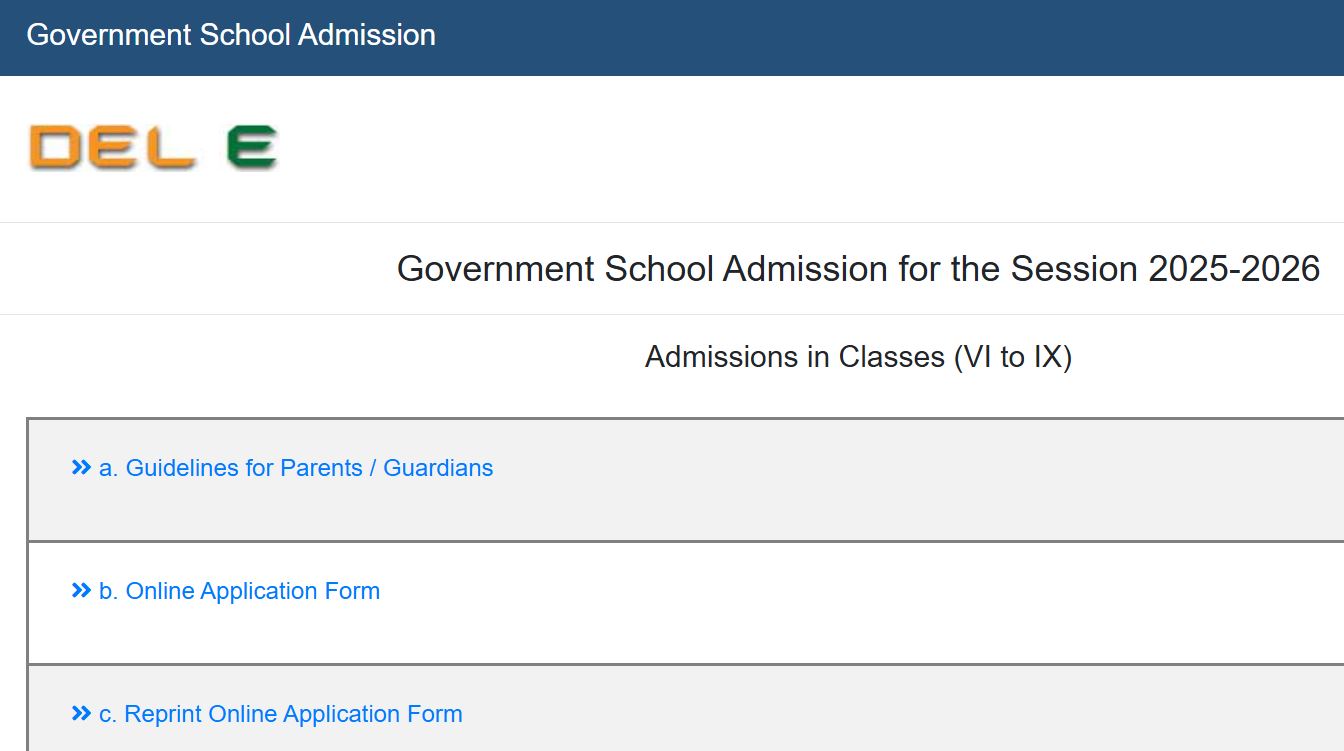The image size is (1344, 751).
Task: Click the green E in the site logo
Action: [x=253, y=146]
